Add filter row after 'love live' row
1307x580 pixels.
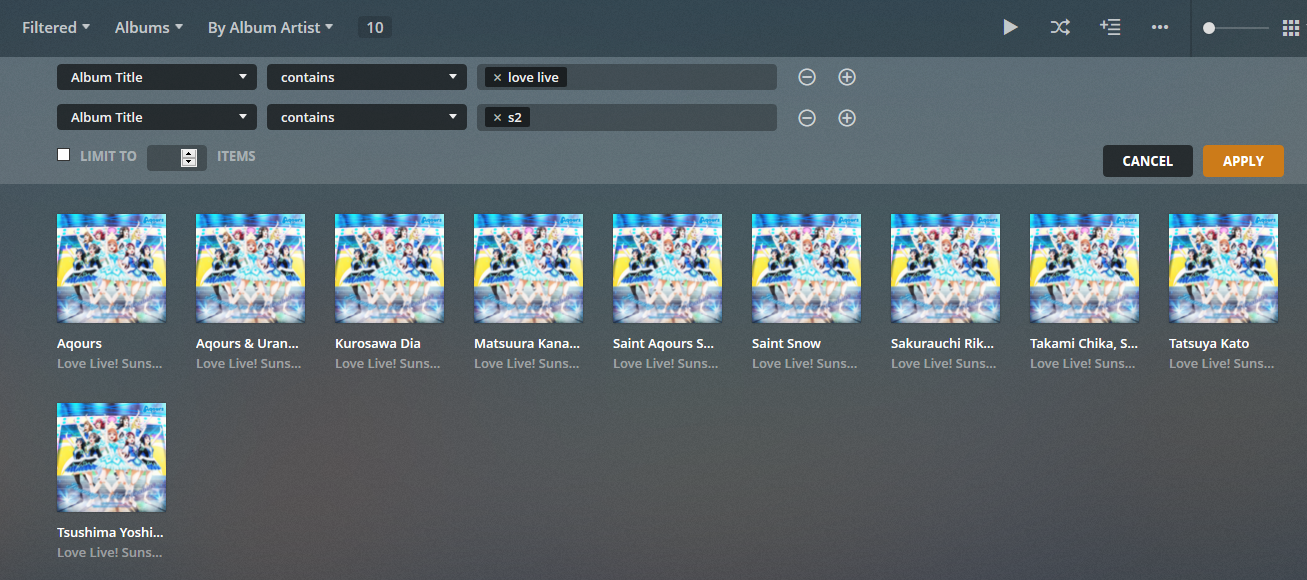click(847, 77)
